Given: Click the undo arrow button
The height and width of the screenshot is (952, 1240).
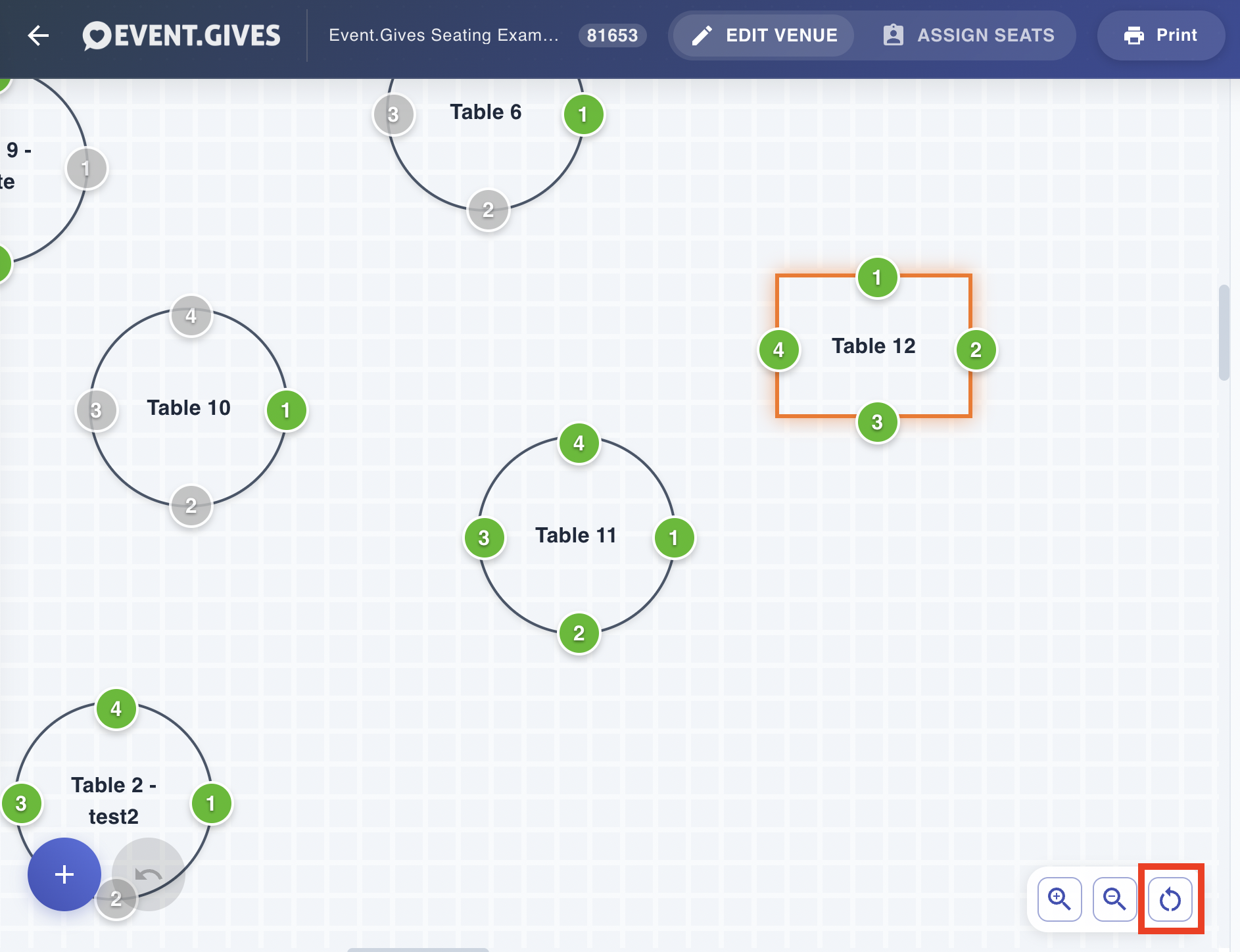Looking at the screenshot, I should [149, 874].
